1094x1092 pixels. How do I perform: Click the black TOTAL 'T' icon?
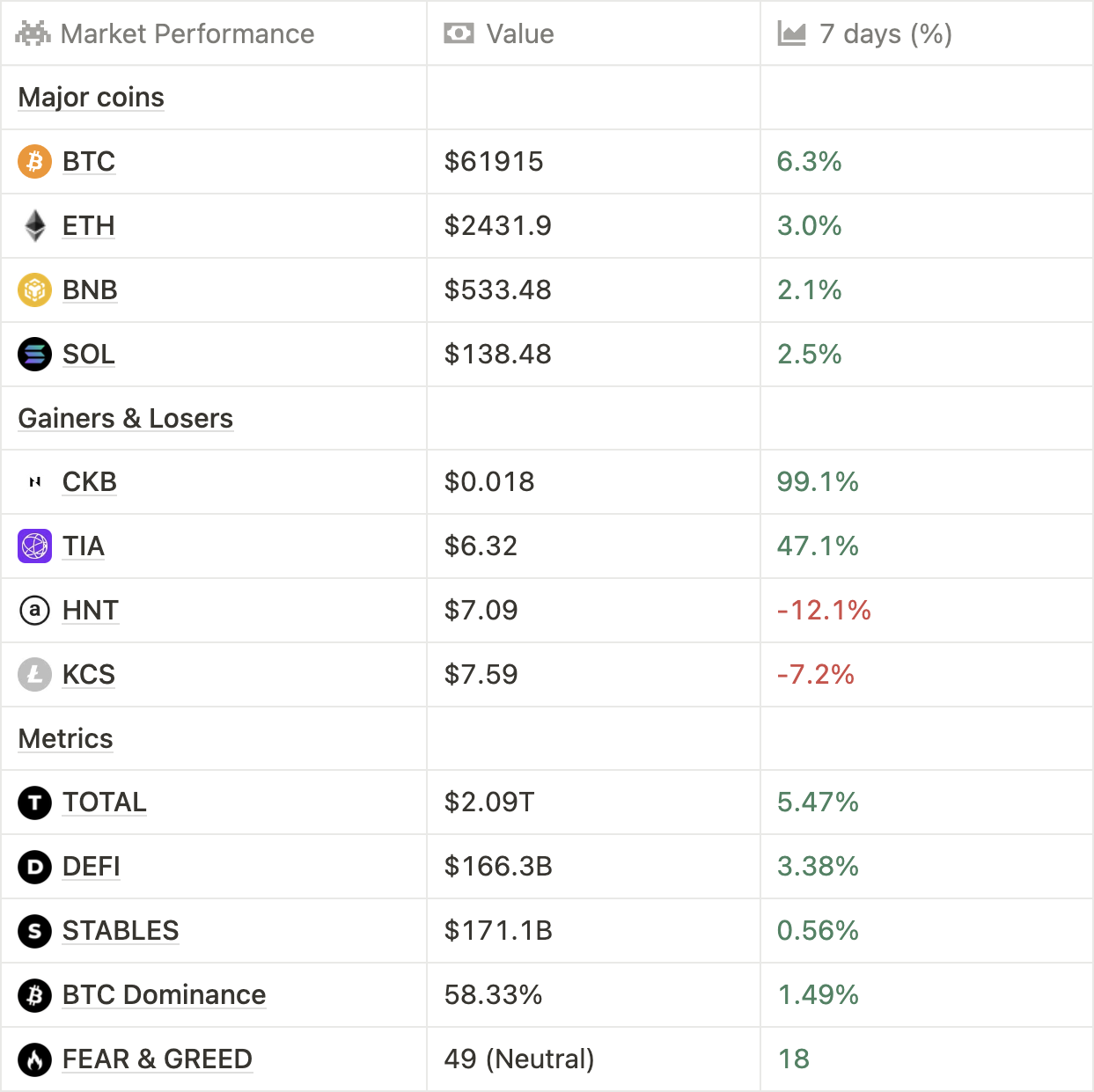click(35, 803)
